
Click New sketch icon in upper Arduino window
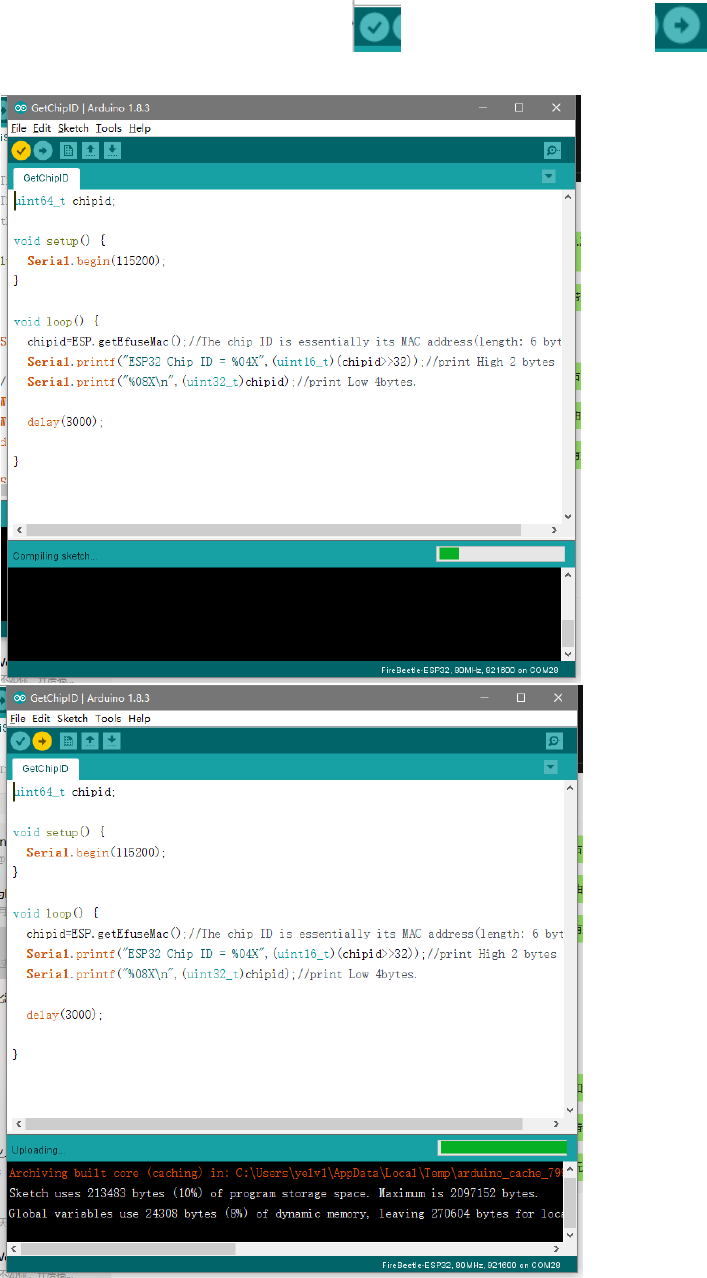click(68, 150)
